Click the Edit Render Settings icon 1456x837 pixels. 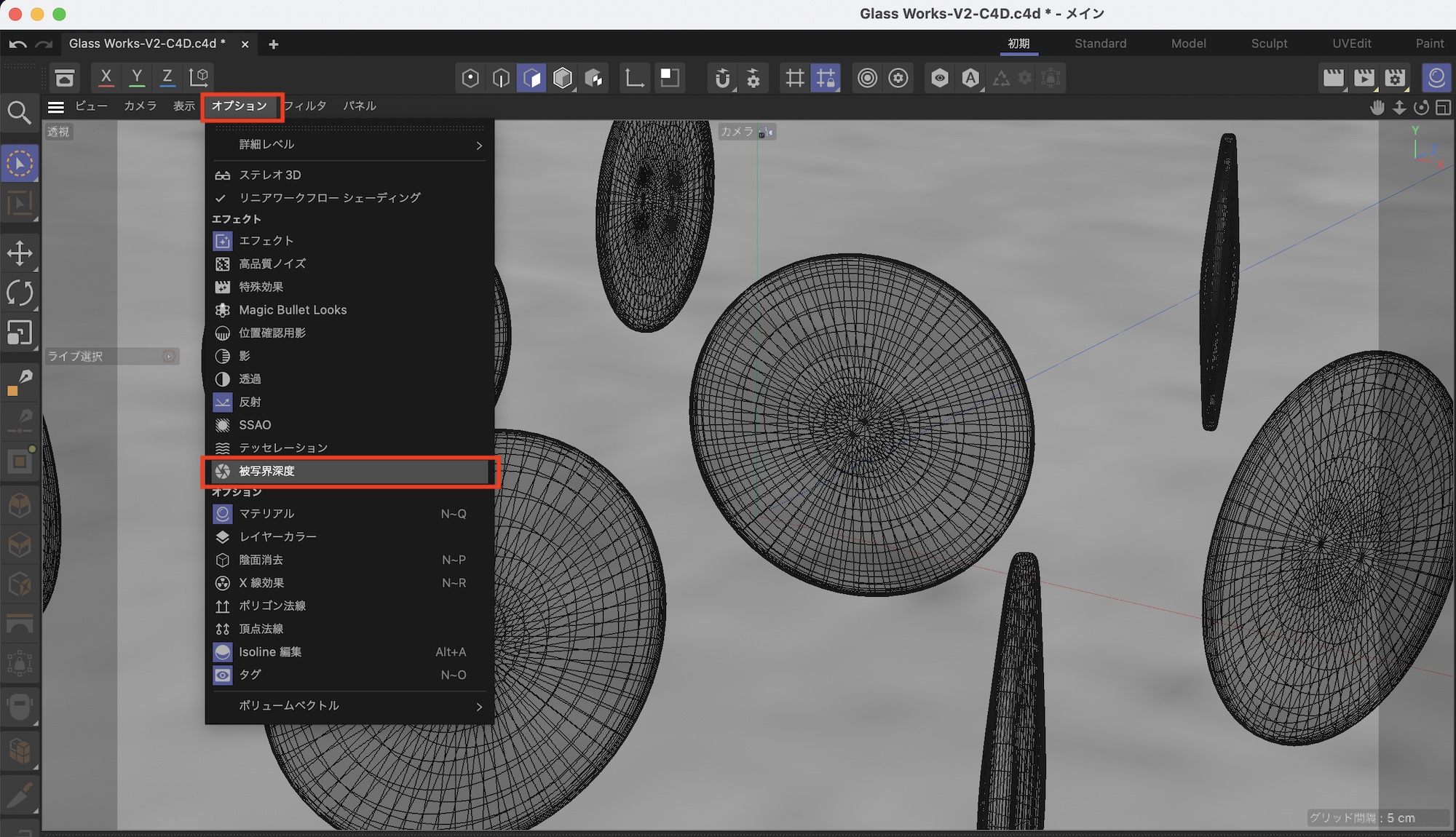1395,78
